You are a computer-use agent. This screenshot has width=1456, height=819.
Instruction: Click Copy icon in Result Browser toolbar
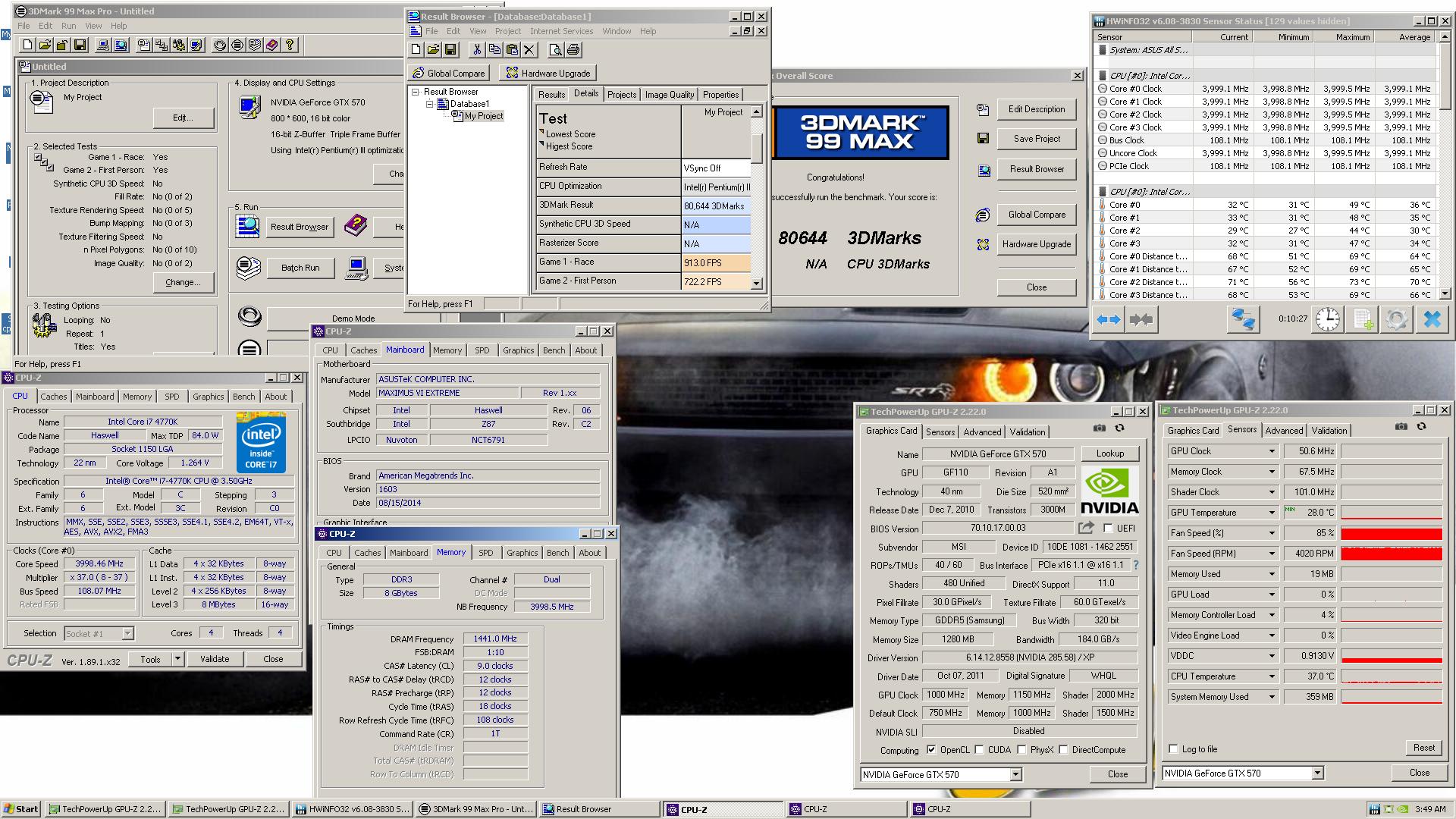[494, 50]
